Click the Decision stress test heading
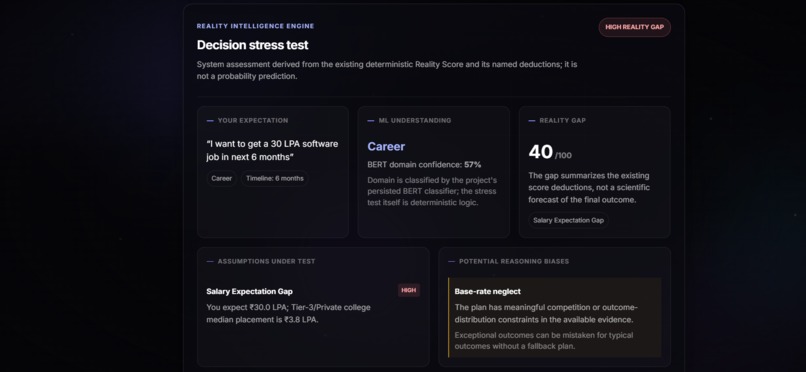This screenshot has height=372, width=806. [x=252, y=45]
